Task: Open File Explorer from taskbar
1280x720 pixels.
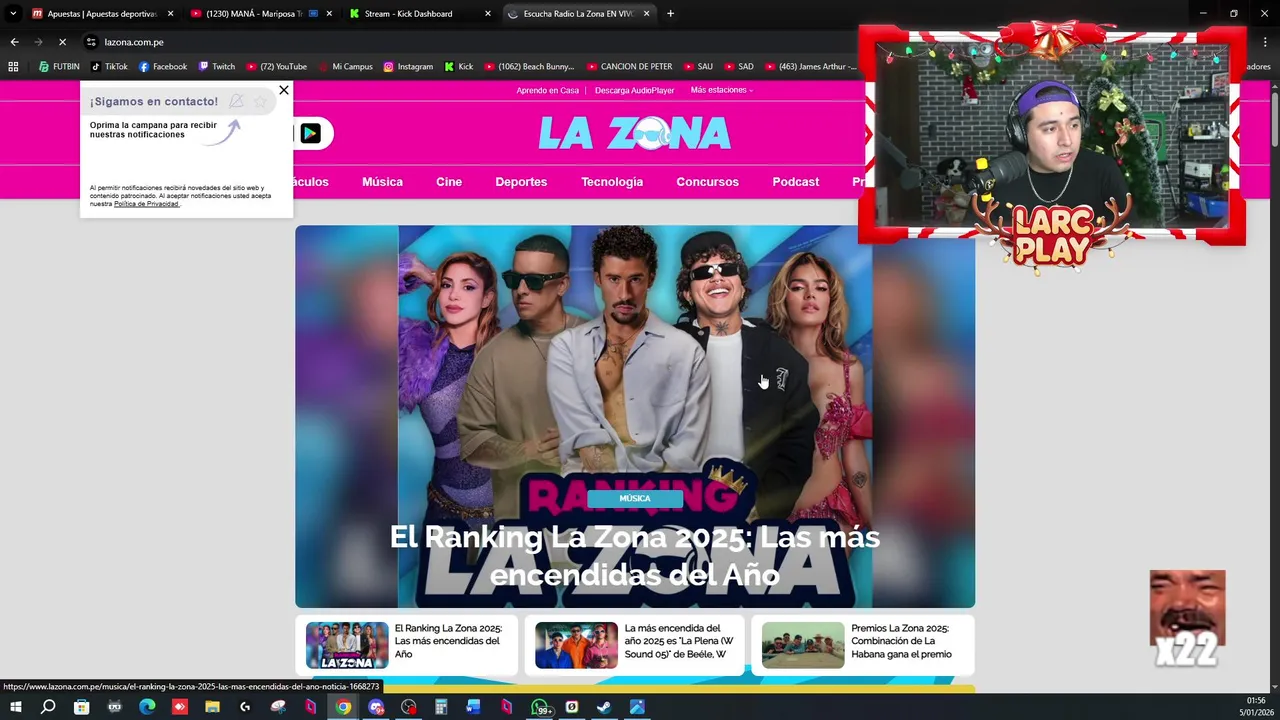Action: (x=212, y=707)
